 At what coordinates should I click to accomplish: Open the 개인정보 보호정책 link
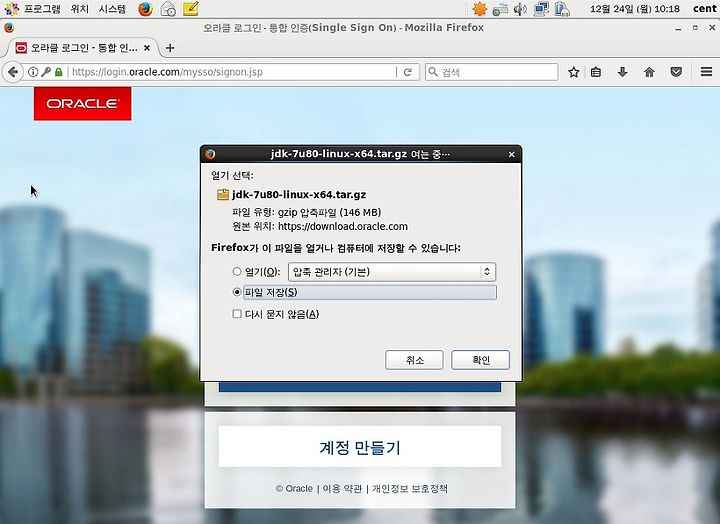click(410, 489)
